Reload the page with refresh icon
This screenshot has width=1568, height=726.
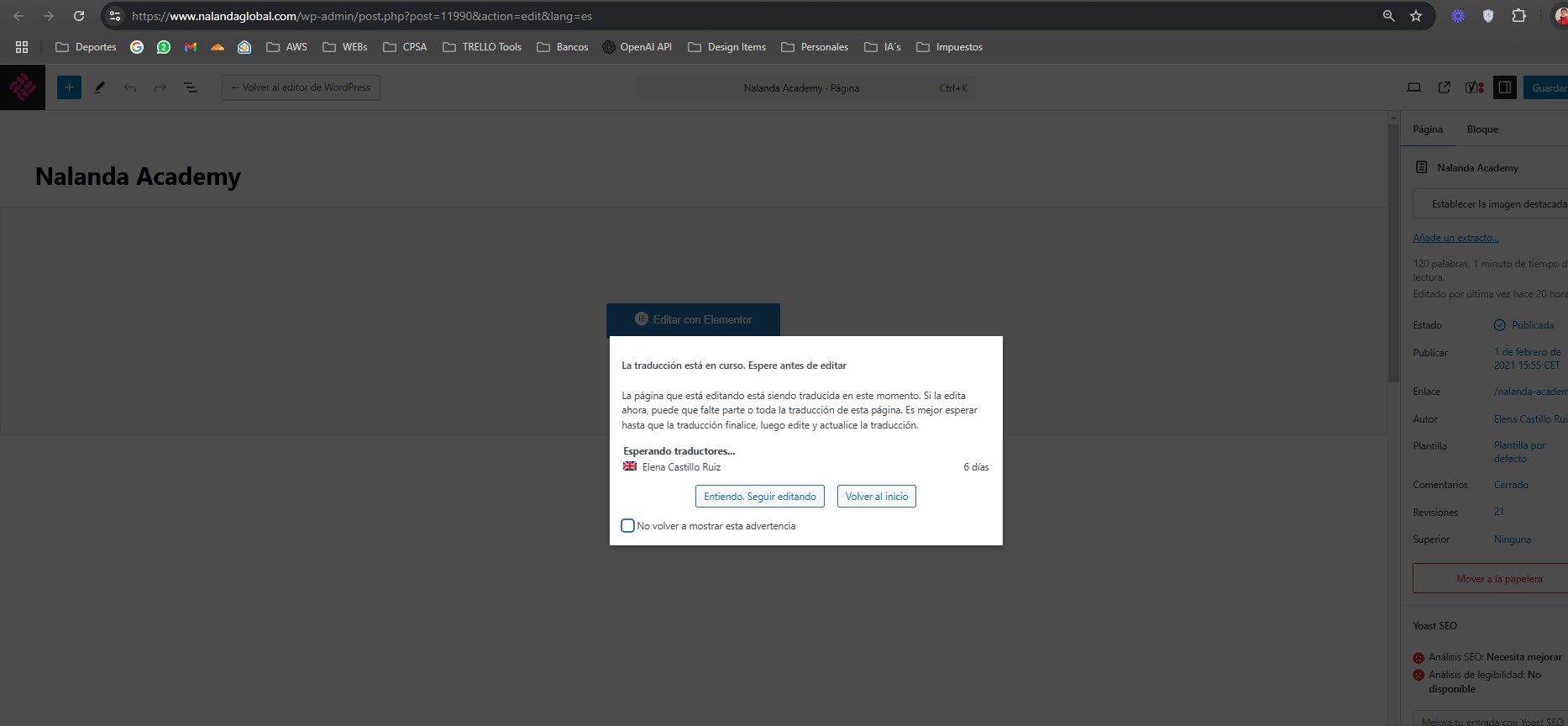pos(79,16)
